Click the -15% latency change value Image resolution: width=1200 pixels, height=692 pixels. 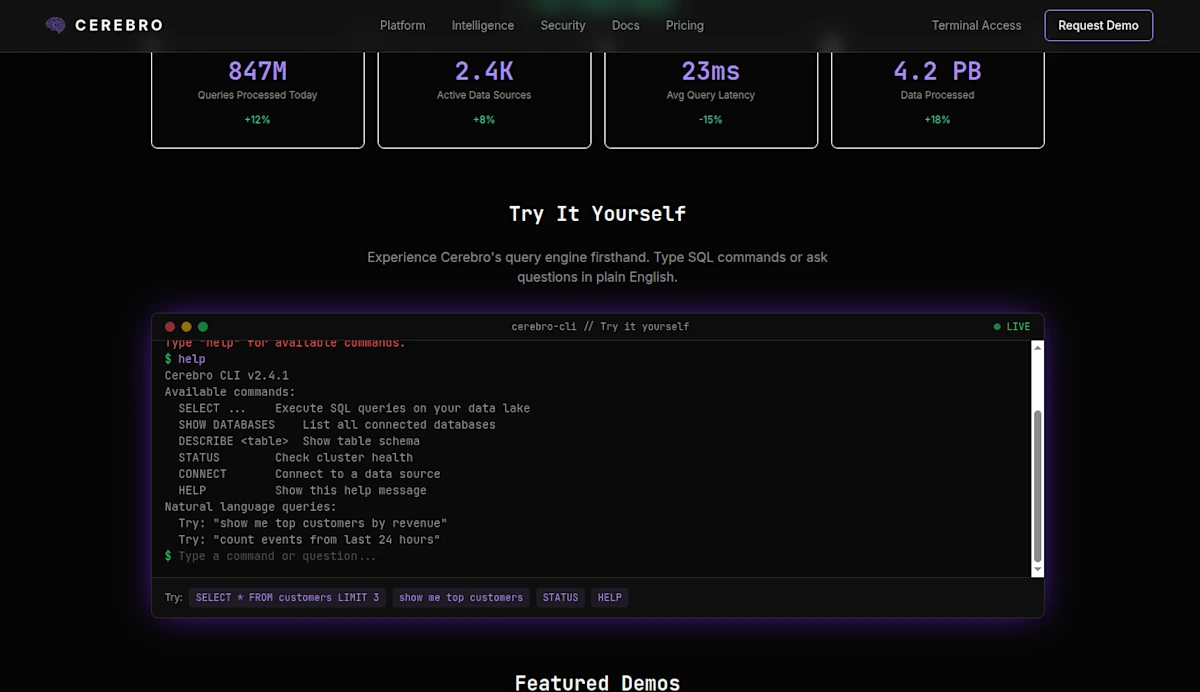pyautogui.click(x=711, y=119)
